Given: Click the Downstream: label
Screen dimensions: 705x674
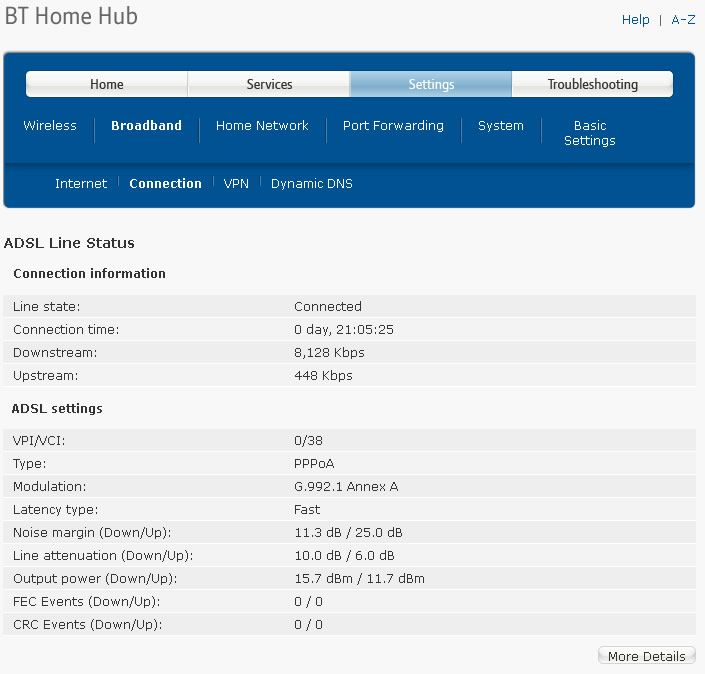Looking at the screenshot, I should pos(55,353).
